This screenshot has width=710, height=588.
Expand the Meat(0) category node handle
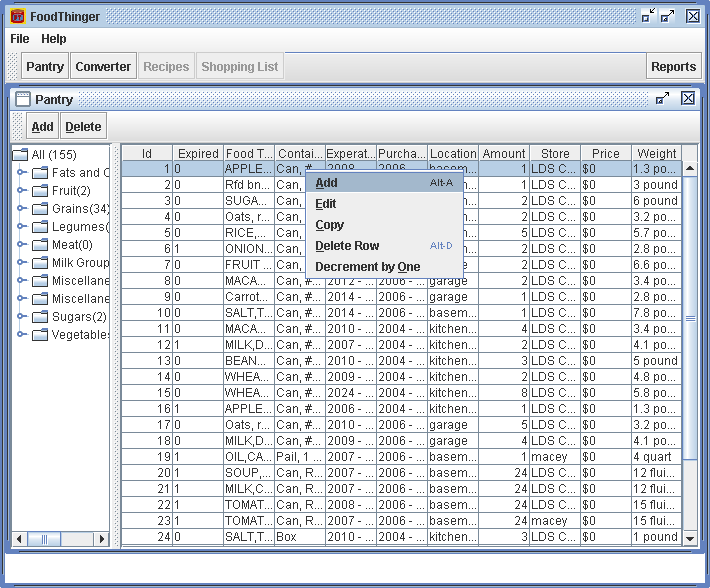click(x=21, y=245)
